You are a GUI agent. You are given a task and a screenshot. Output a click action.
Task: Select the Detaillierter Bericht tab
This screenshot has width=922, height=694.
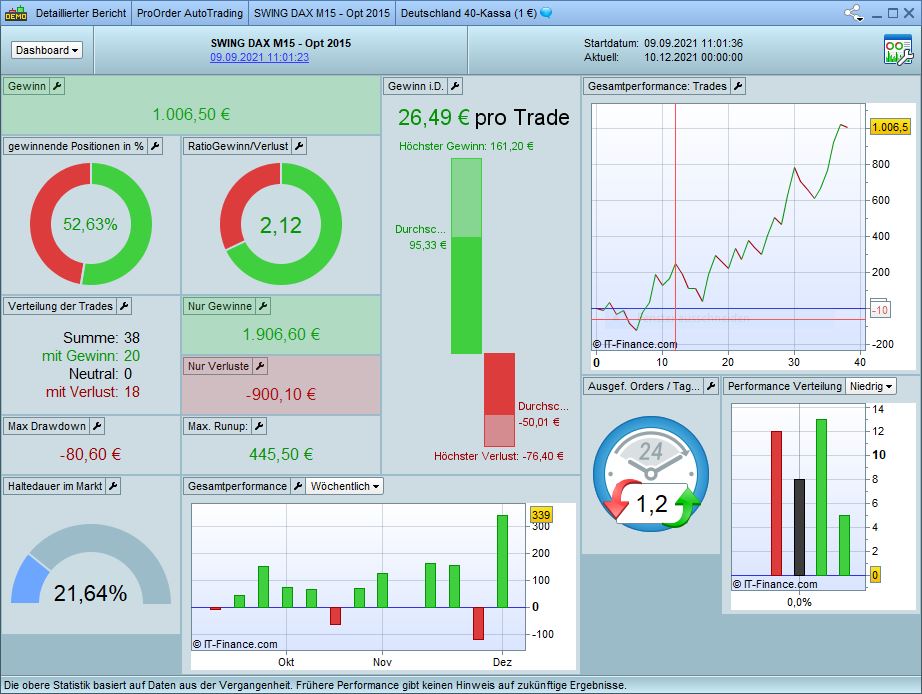click(81, 13)
